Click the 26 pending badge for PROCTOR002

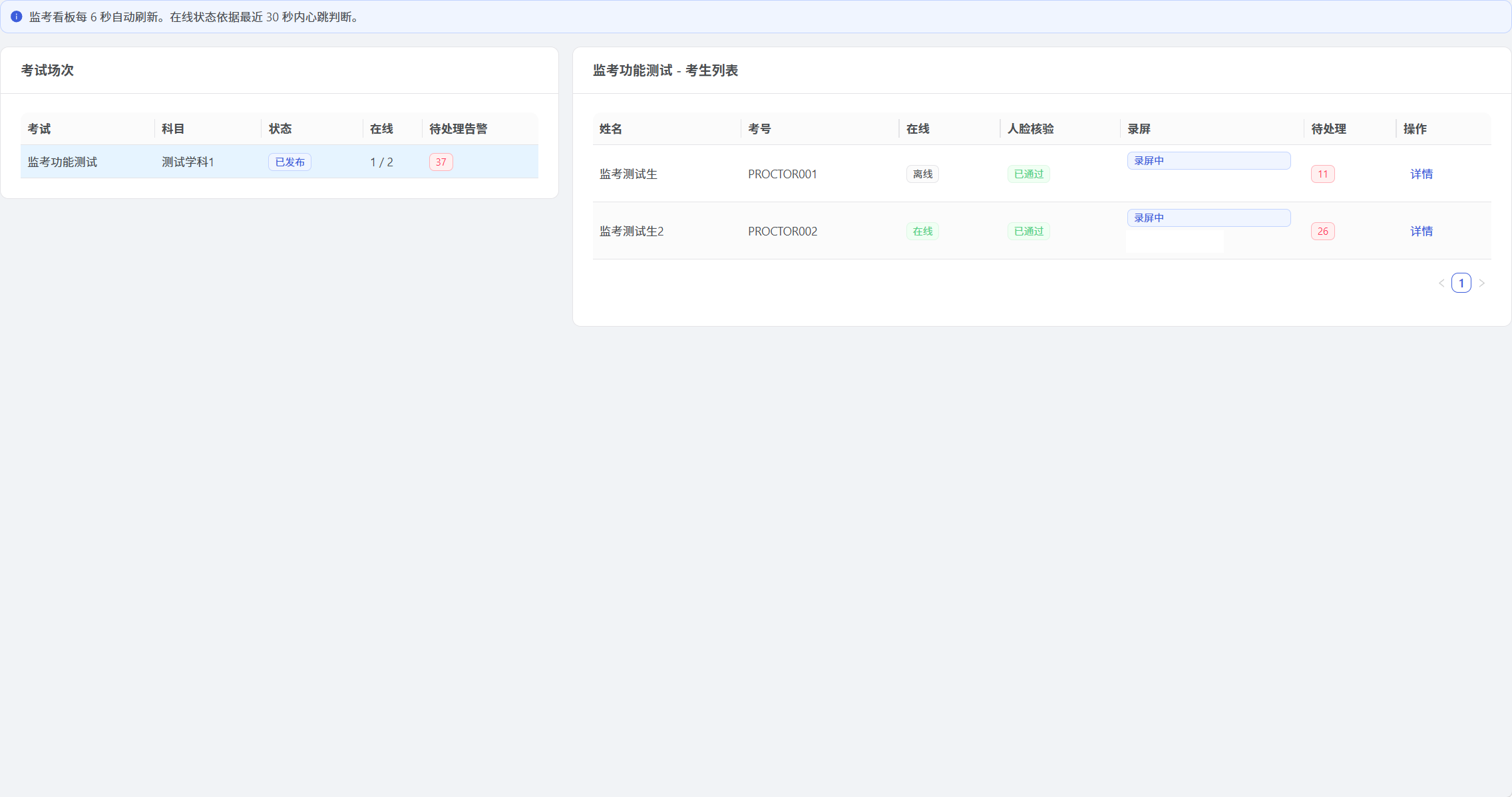point(1322,231)
